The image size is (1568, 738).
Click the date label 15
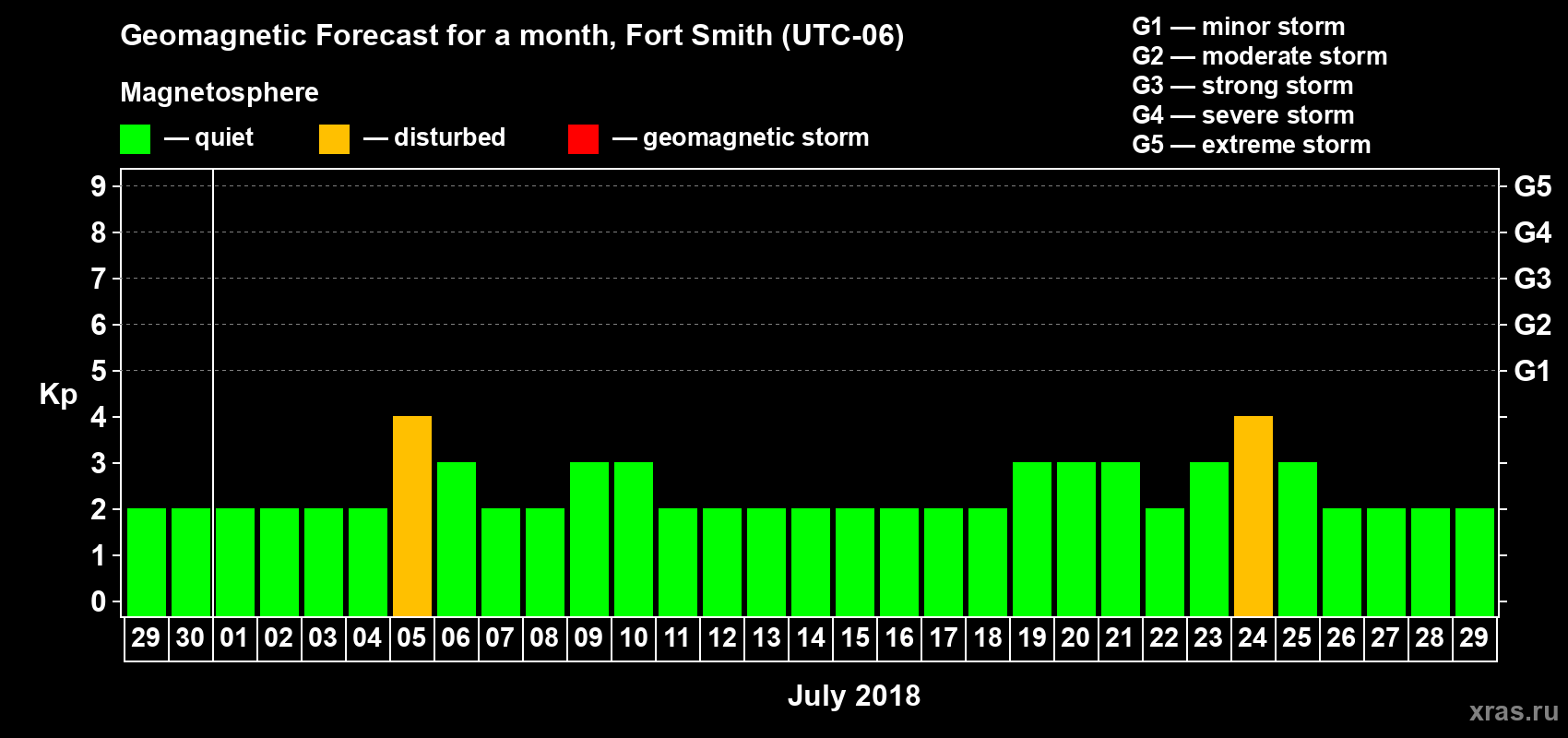click(x=855, y=637)
